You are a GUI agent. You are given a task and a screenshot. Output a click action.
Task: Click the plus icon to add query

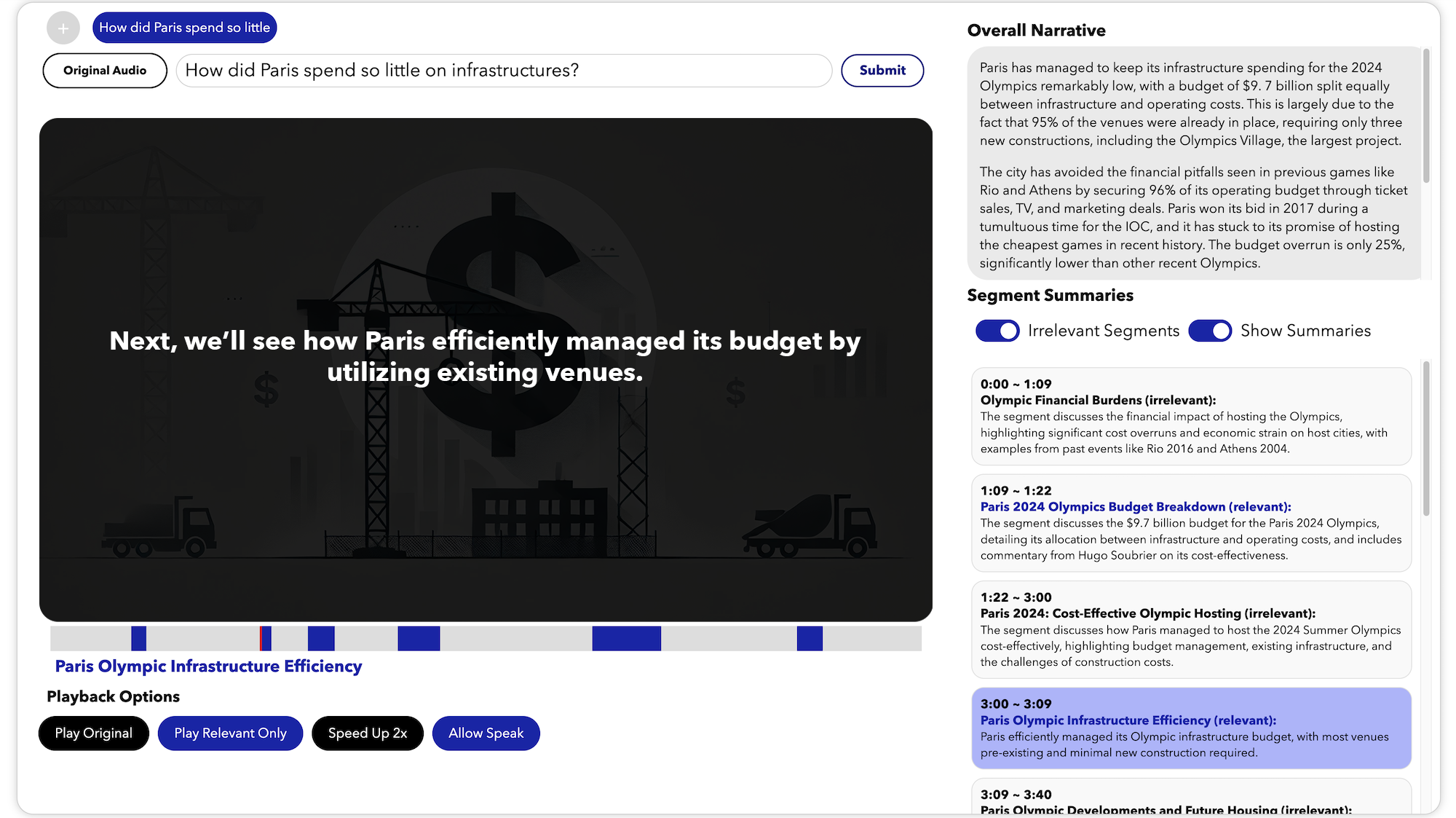click(63, 28)
